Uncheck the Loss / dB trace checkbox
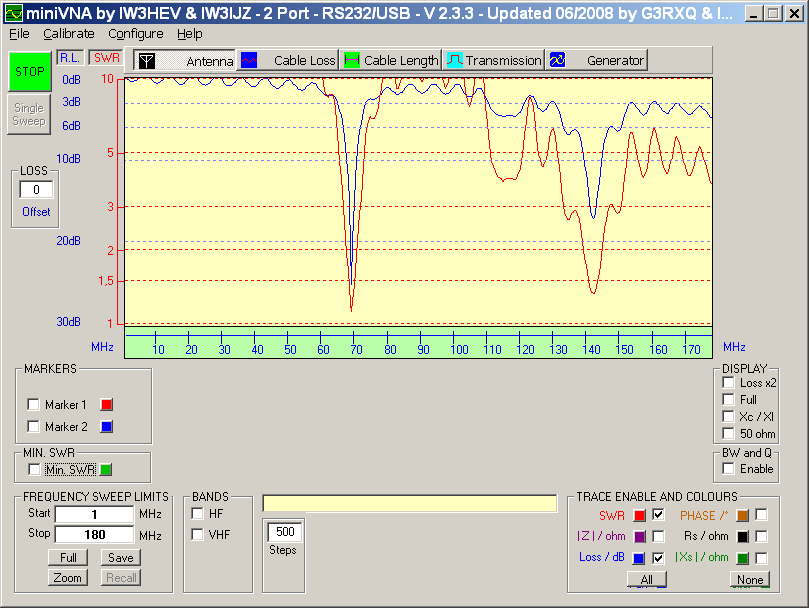This screenshot has height=608, width=809. click(658, 558)
